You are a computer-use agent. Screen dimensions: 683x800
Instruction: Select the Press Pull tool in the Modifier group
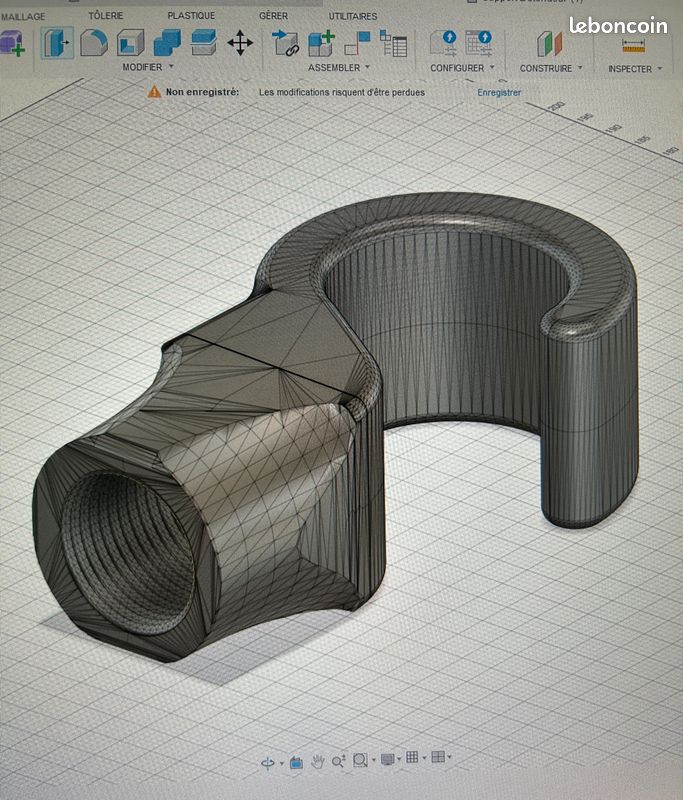(57, 43)
